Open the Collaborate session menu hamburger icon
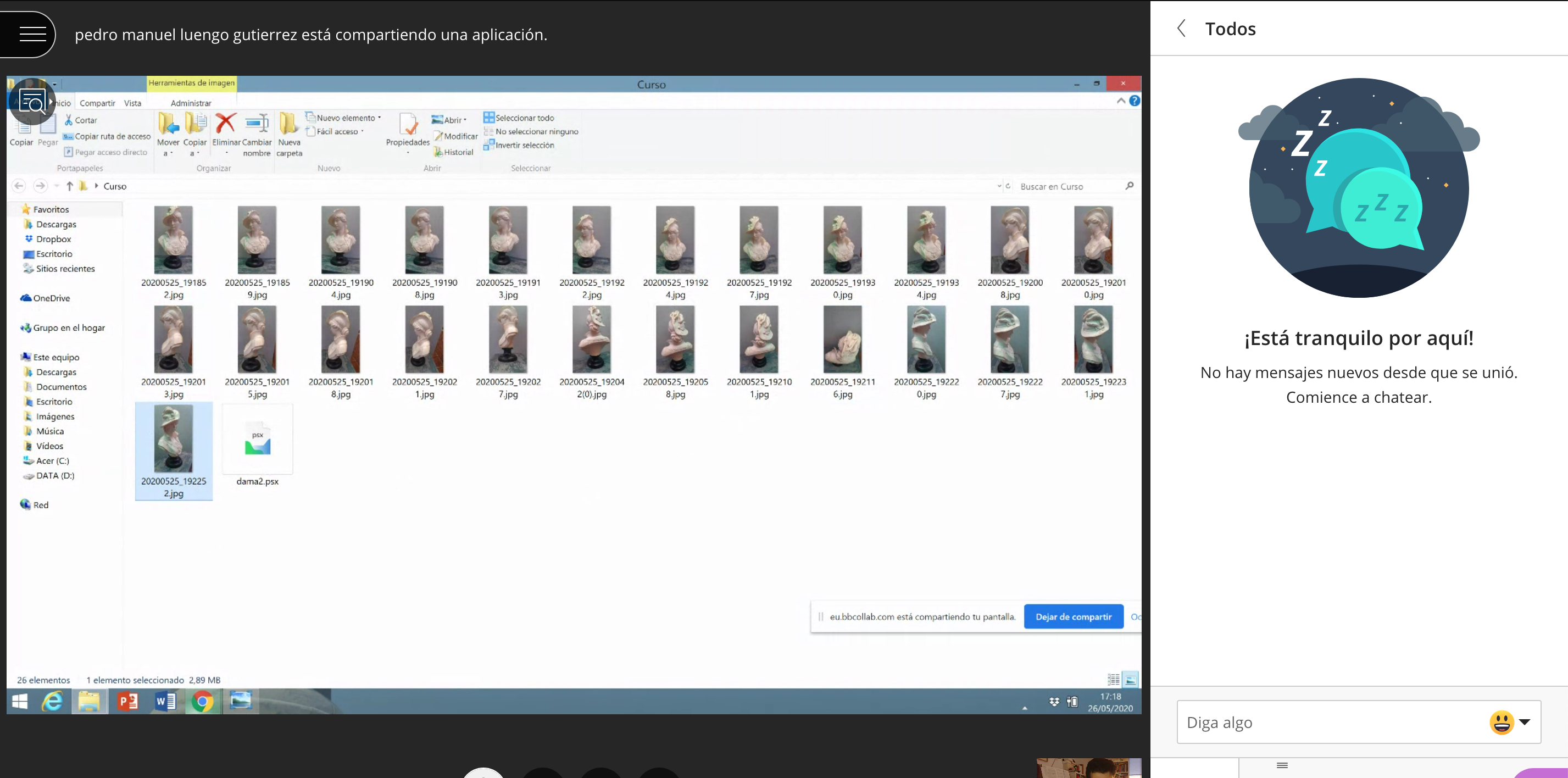 tap(32, 34)
